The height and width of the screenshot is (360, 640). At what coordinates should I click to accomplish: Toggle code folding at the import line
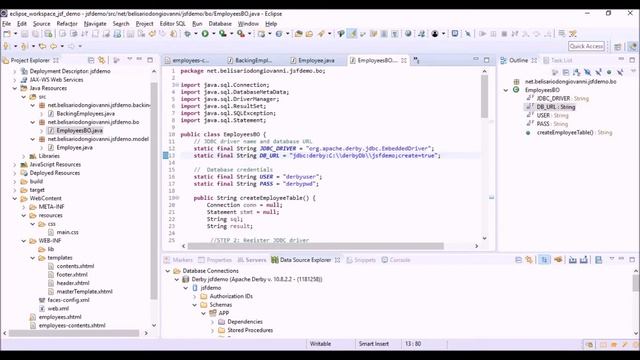tap(176, 85)
